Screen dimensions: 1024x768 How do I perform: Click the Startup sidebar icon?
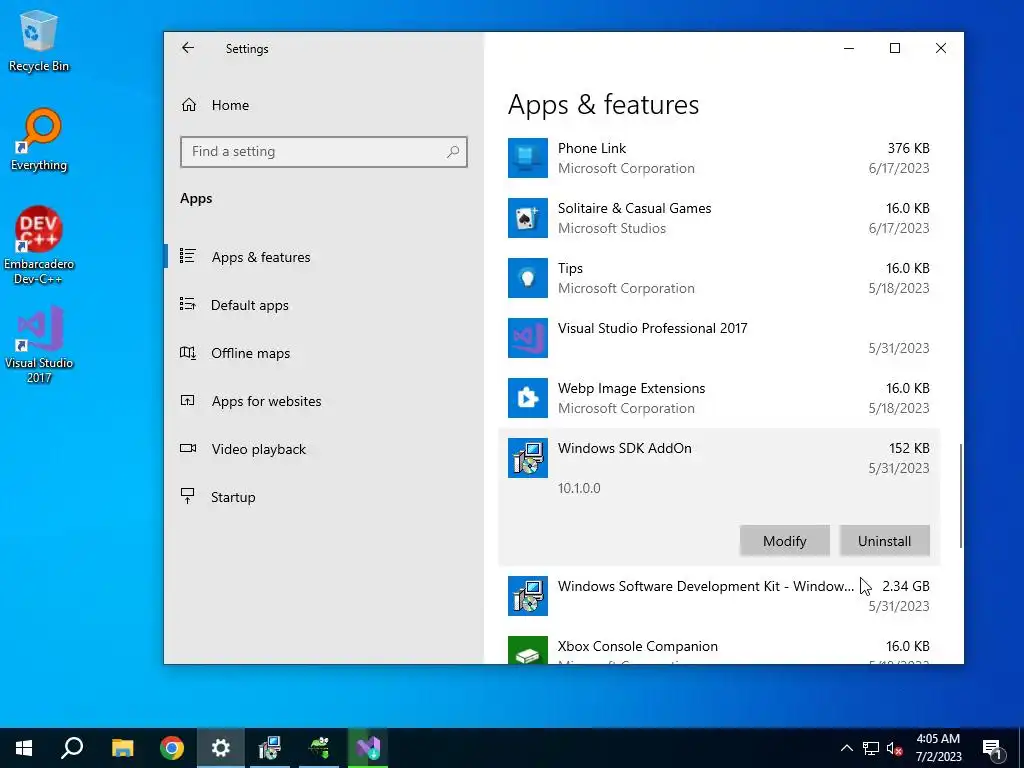[x=187, y=496]
